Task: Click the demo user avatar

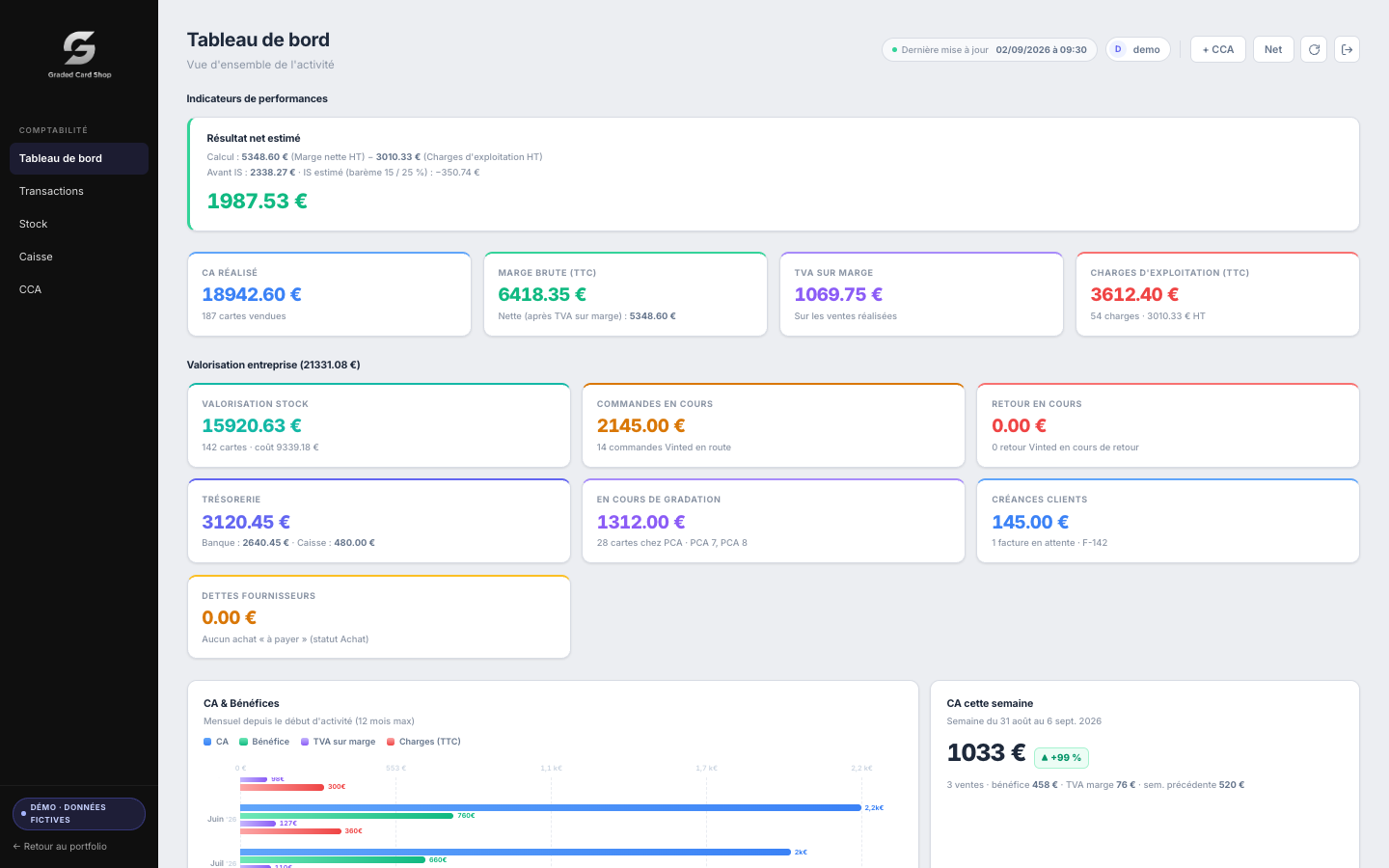Action: [1118, 49]
